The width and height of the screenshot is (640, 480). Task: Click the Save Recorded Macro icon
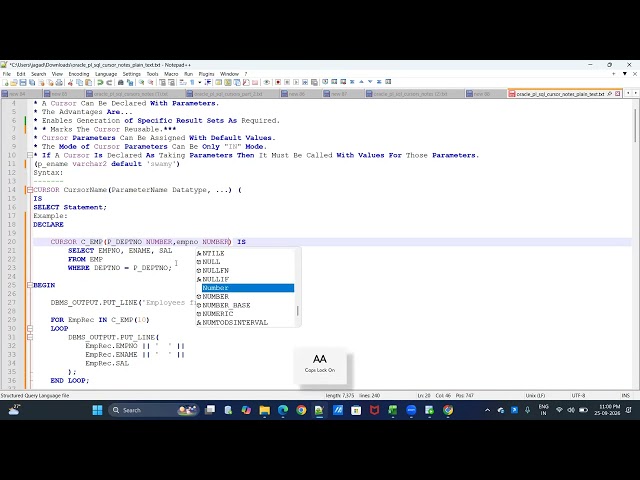pos(314,82)
